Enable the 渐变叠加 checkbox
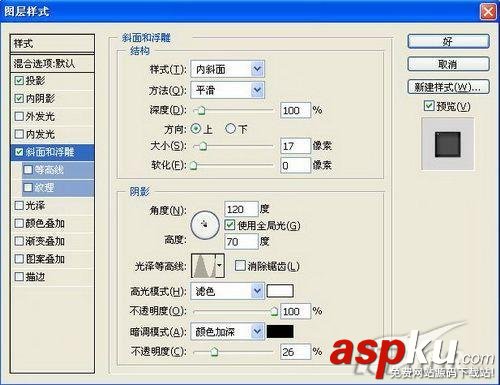Image resolution: width=500 pixels, height=385 pixels. [x=19, y=241]
